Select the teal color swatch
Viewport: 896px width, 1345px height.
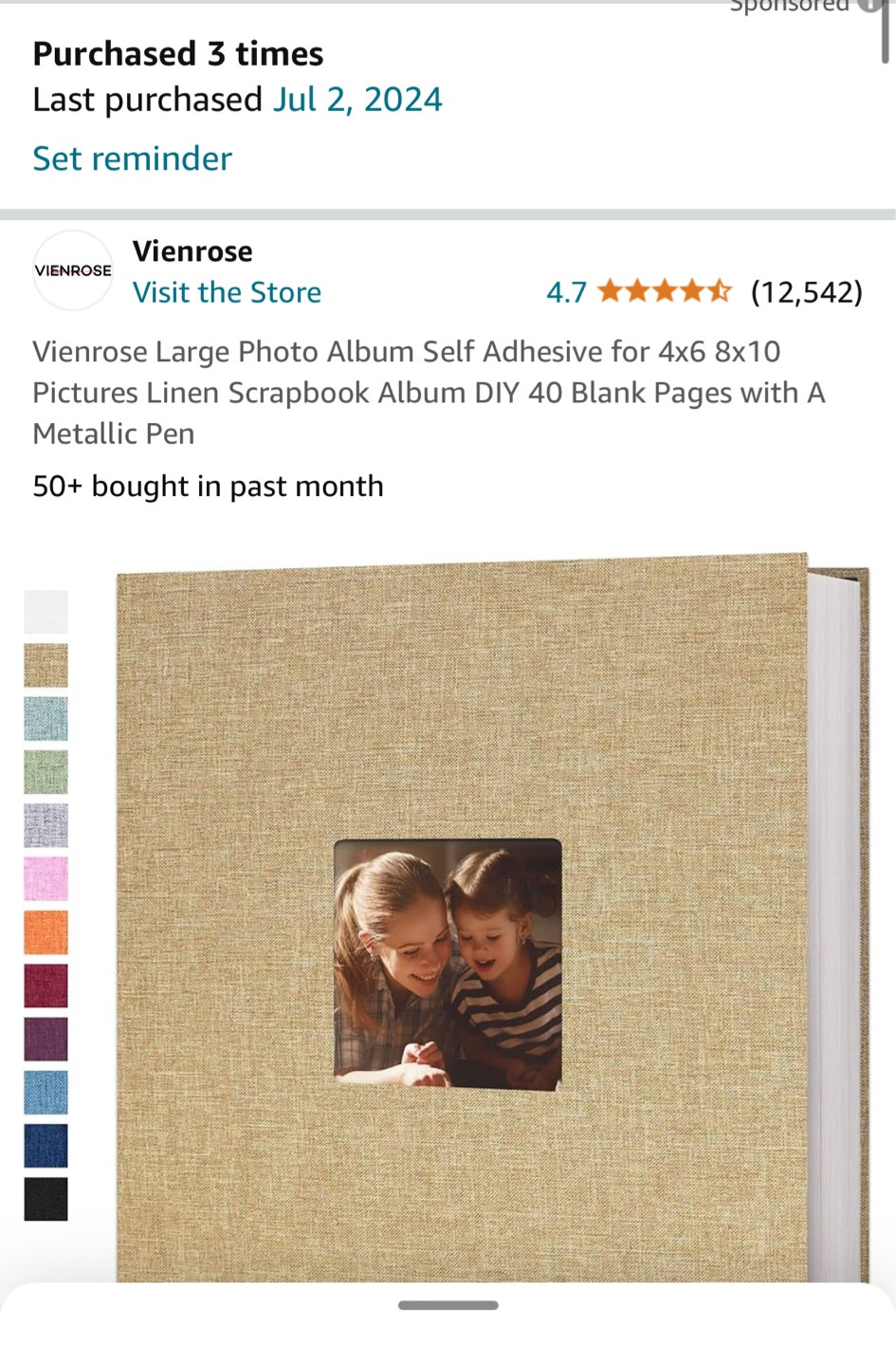[46, 718]
